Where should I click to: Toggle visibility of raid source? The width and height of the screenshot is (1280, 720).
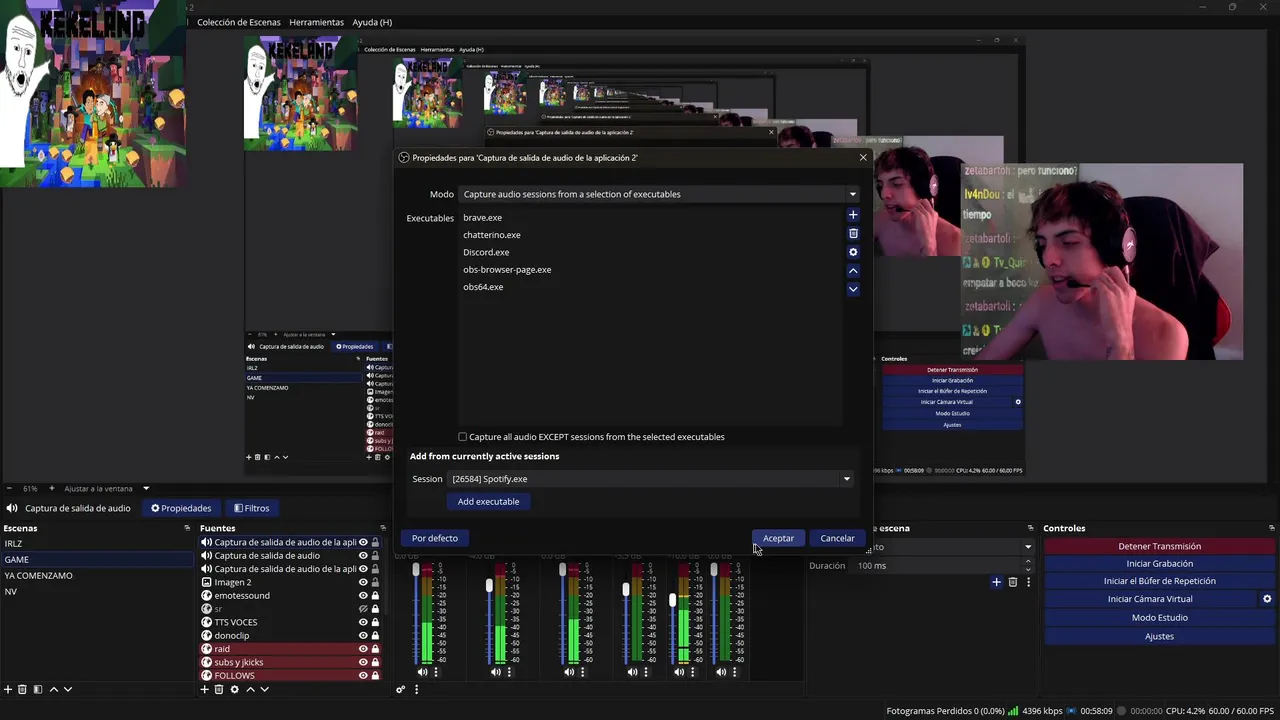click(x=363, y=649)
